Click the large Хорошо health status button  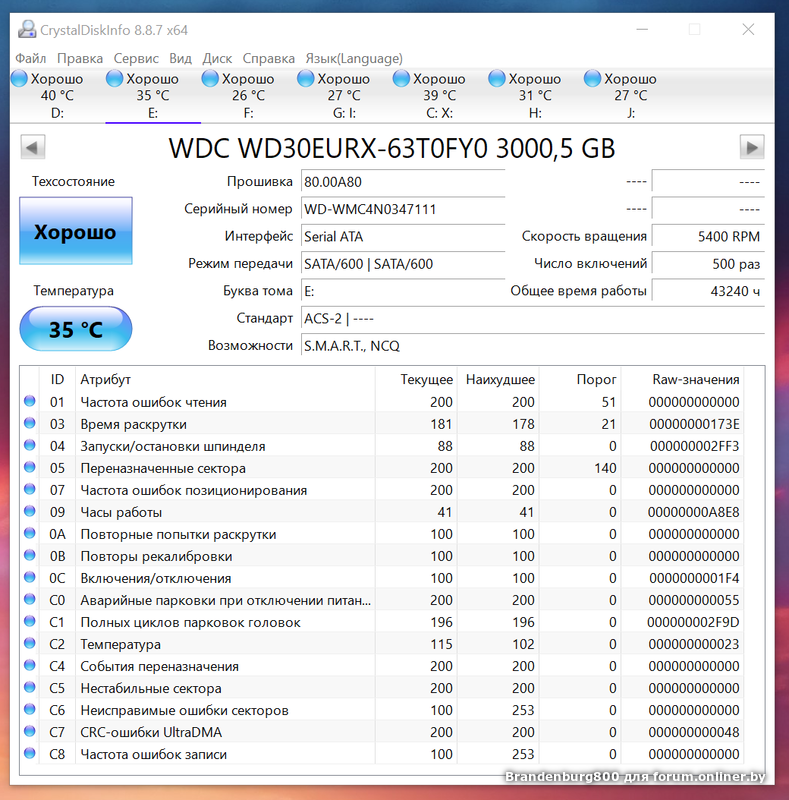click(76, 231)
